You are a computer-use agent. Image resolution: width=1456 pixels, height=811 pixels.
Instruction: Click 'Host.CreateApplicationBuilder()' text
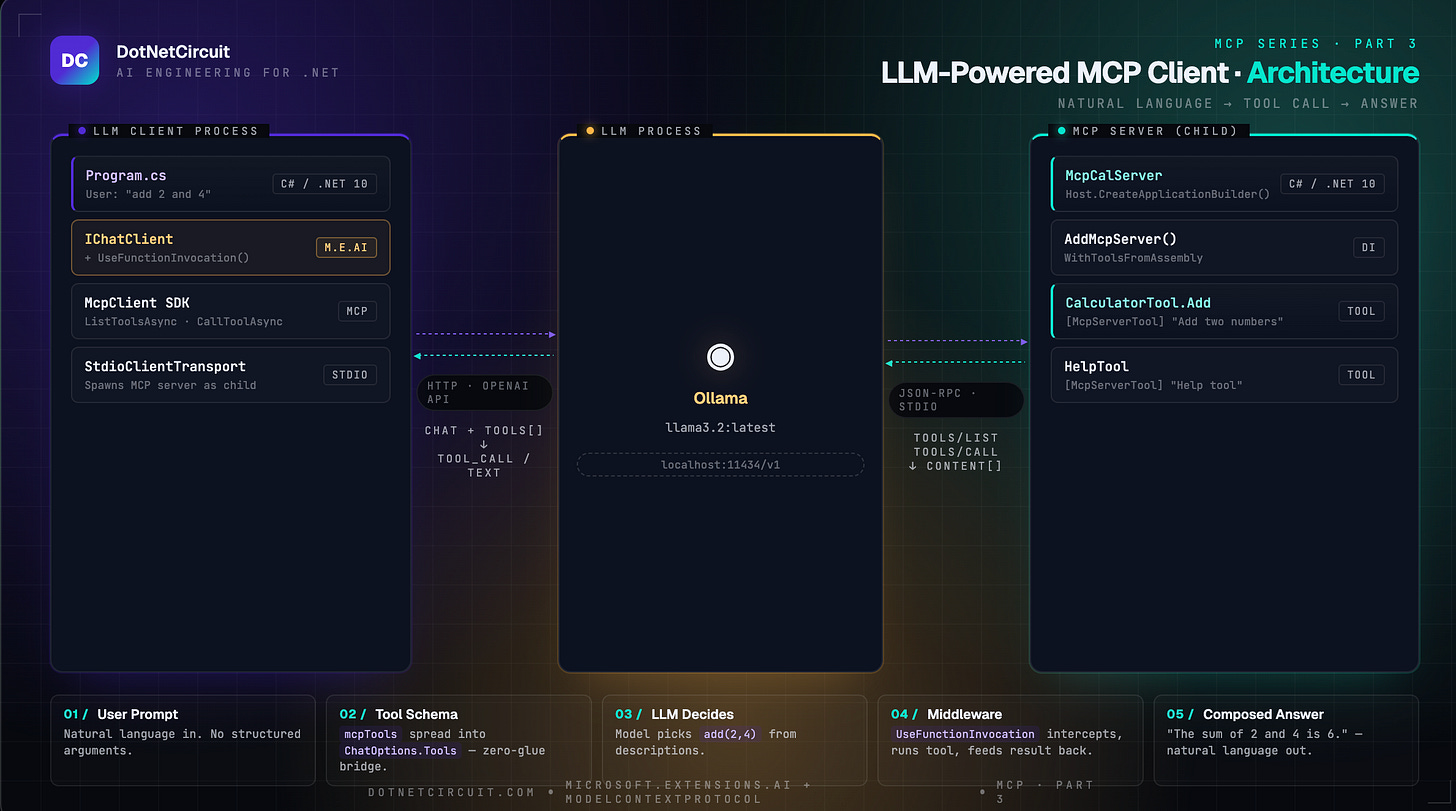1167,194
